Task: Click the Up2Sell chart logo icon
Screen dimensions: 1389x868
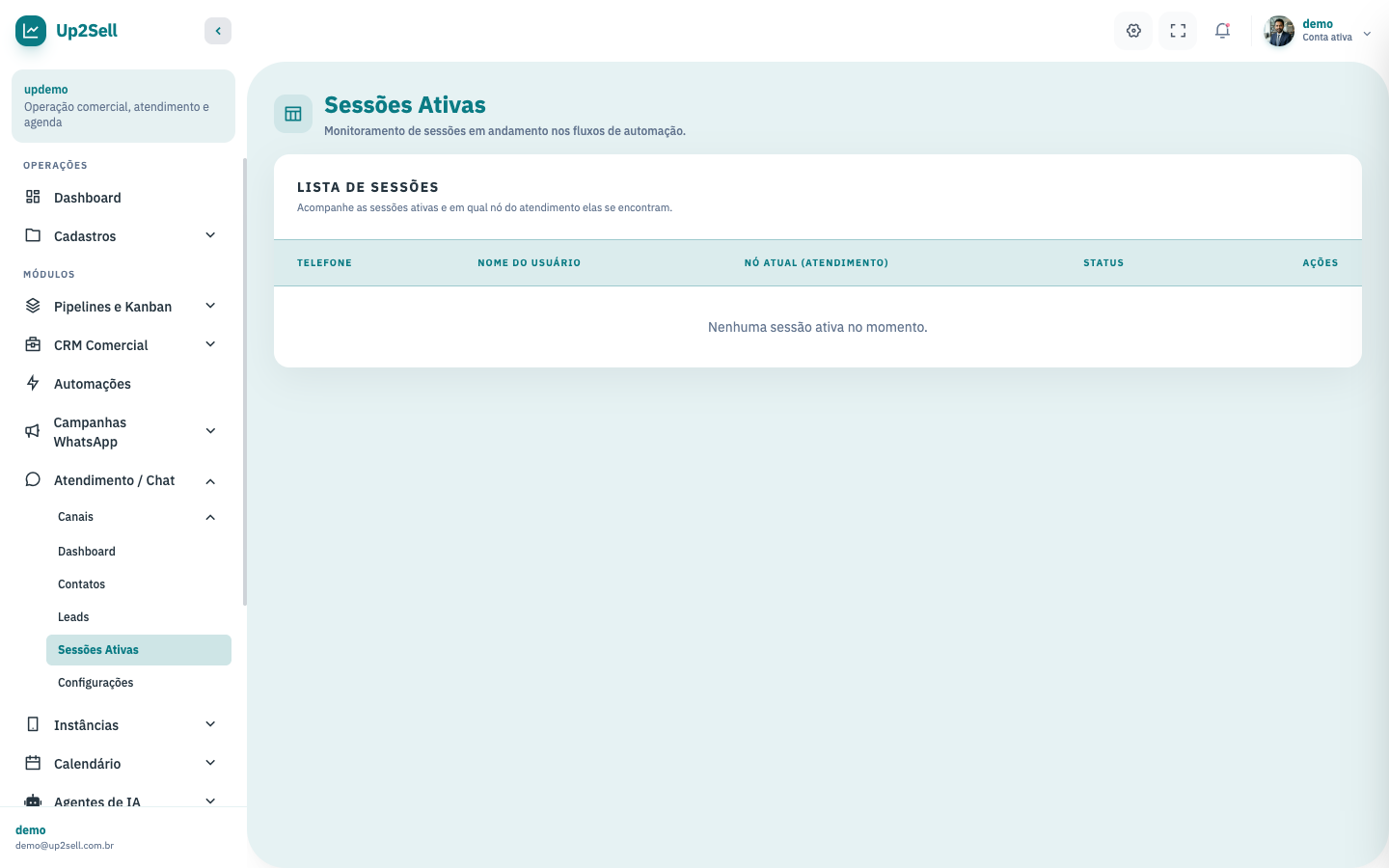Action: (x=31, y=31)
